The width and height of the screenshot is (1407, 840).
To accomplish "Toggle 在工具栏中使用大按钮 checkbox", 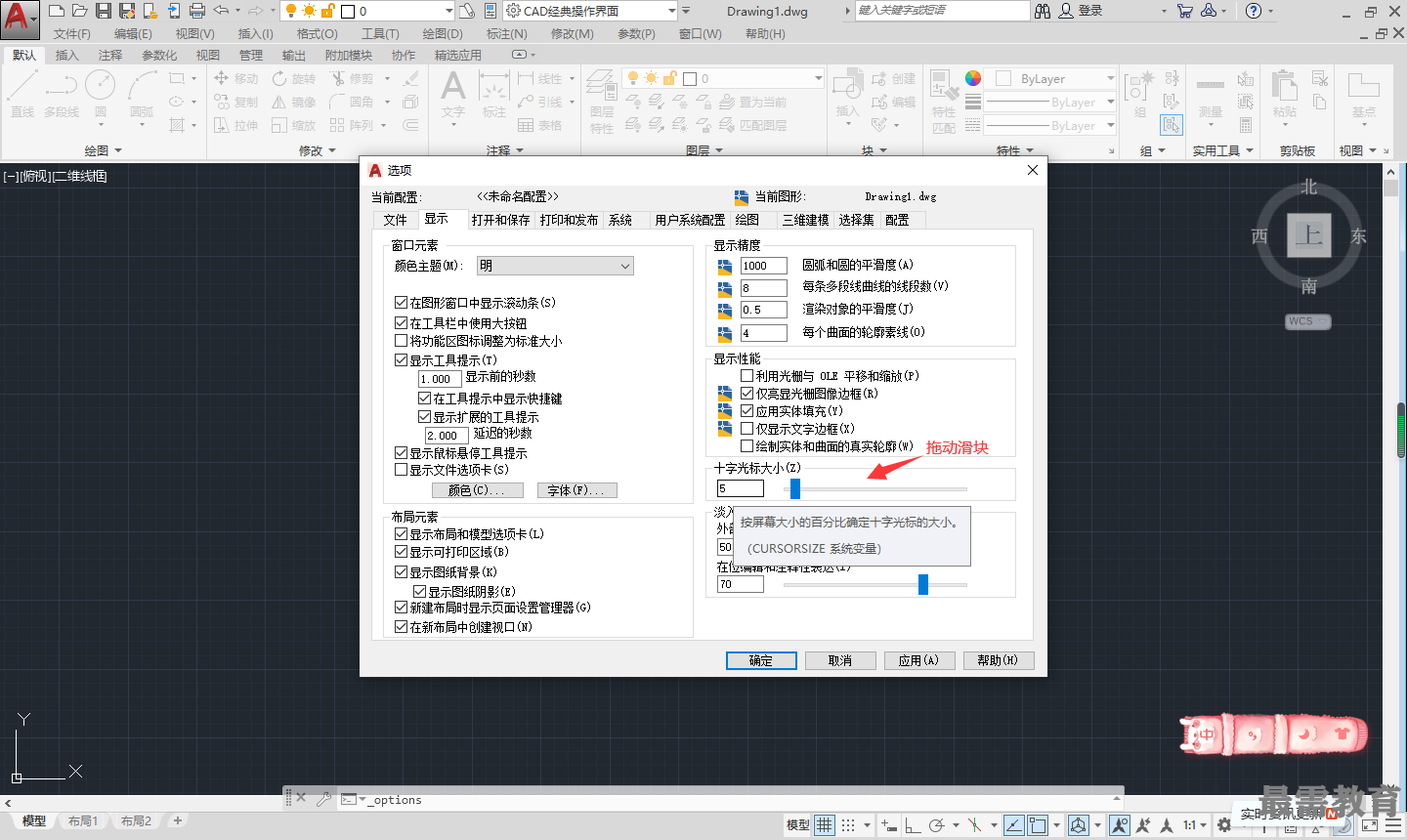I will 401,322.
